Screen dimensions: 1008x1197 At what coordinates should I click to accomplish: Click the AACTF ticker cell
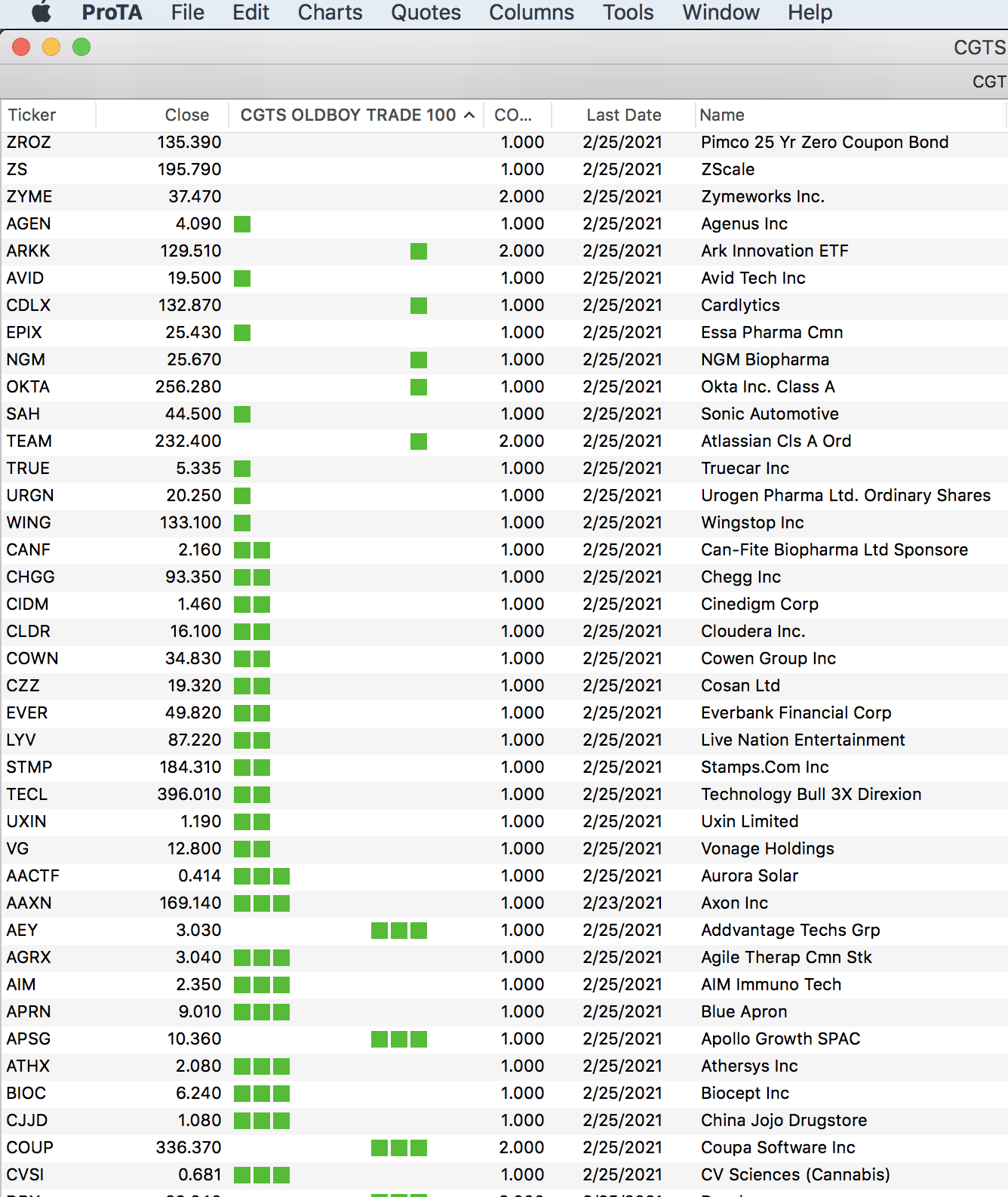coord(32,875)
